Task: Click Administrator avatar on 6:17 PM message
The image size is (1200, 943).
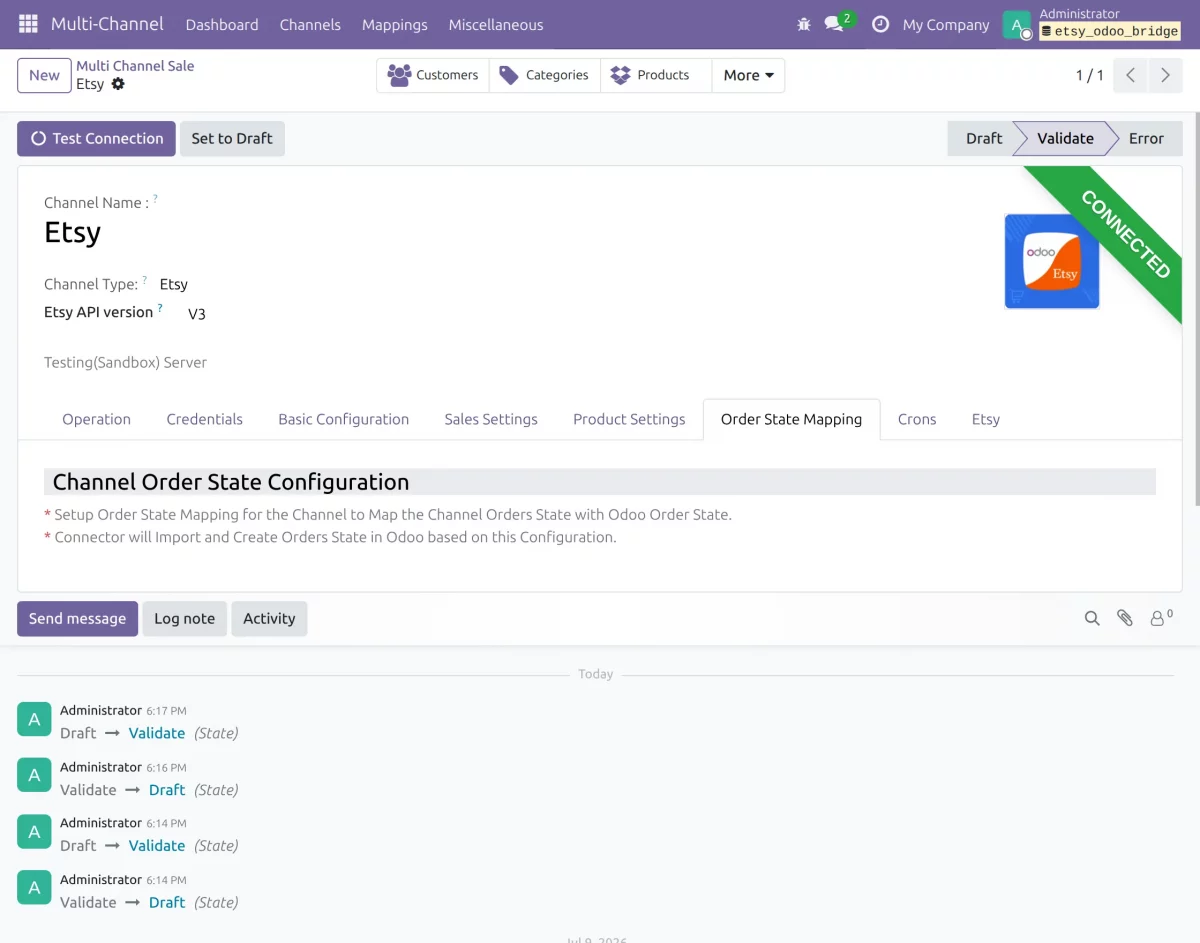Action: click(x=34, y=719)
